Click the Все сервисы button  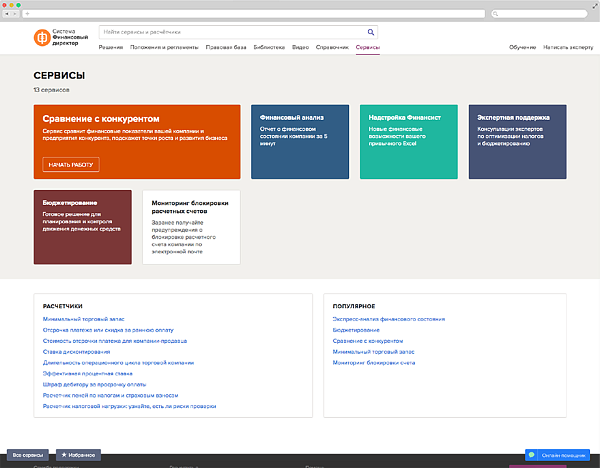(28, 455)
